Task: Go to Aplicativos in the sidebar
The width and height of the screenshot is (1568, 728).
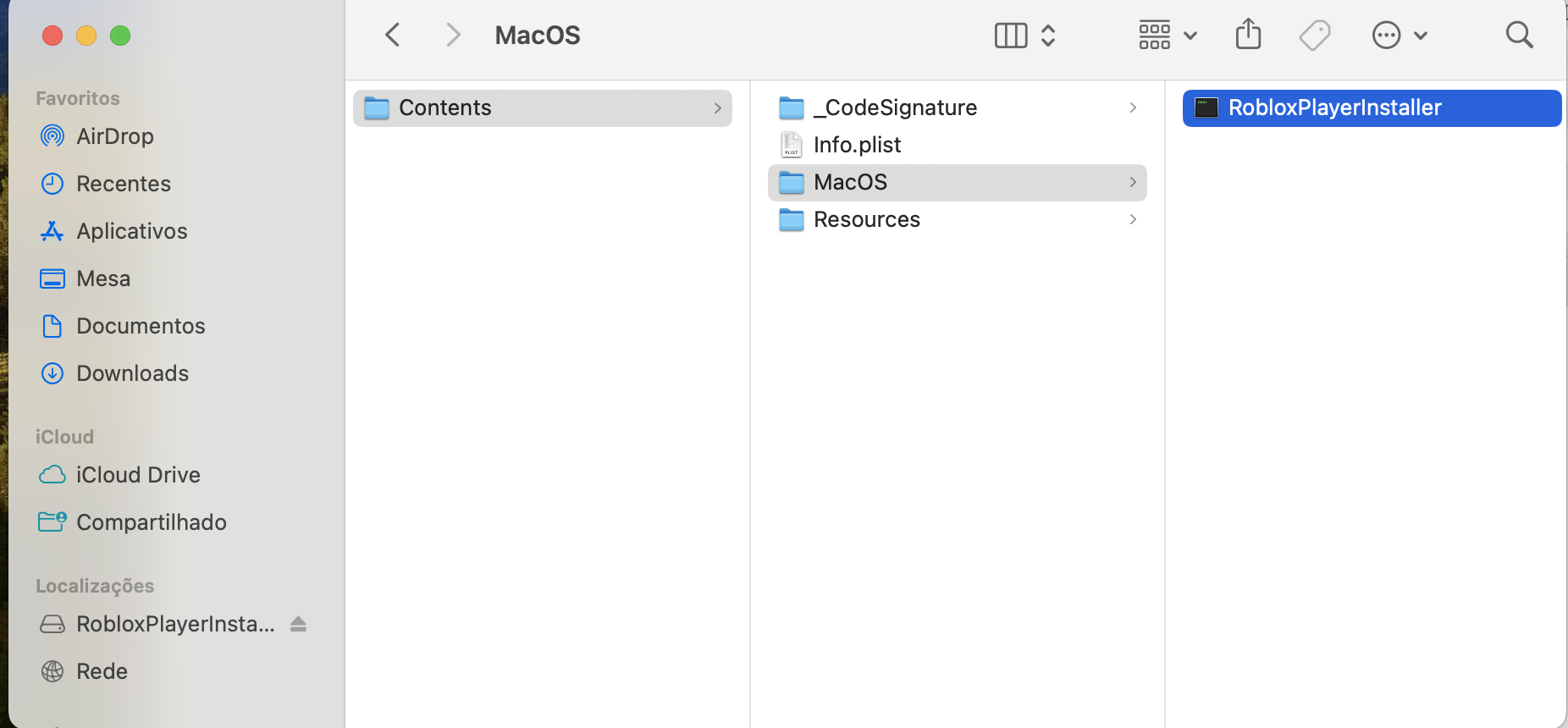Action: 131,231
